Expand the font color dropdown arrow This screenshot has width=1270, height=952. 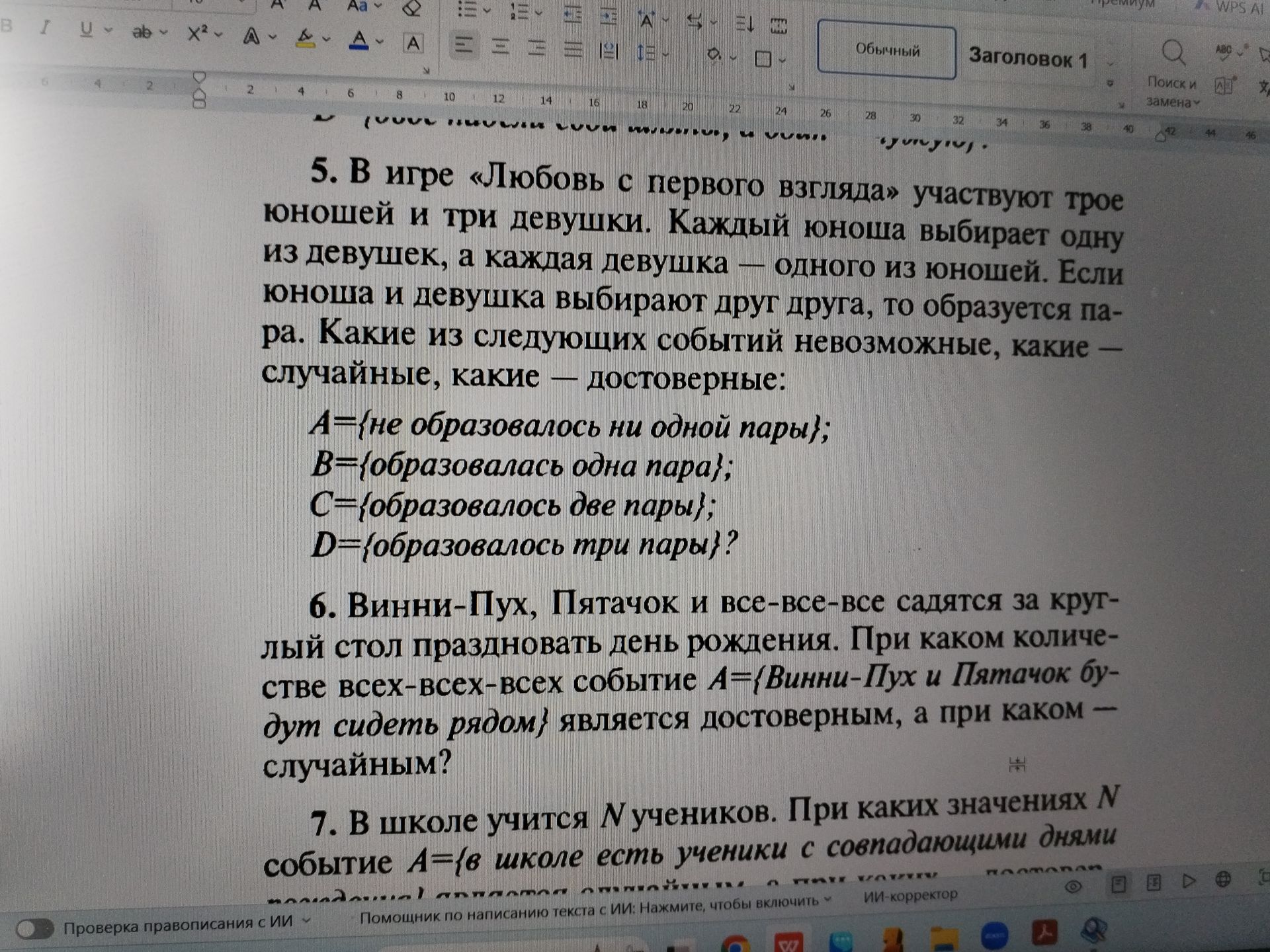click(380, 42)
